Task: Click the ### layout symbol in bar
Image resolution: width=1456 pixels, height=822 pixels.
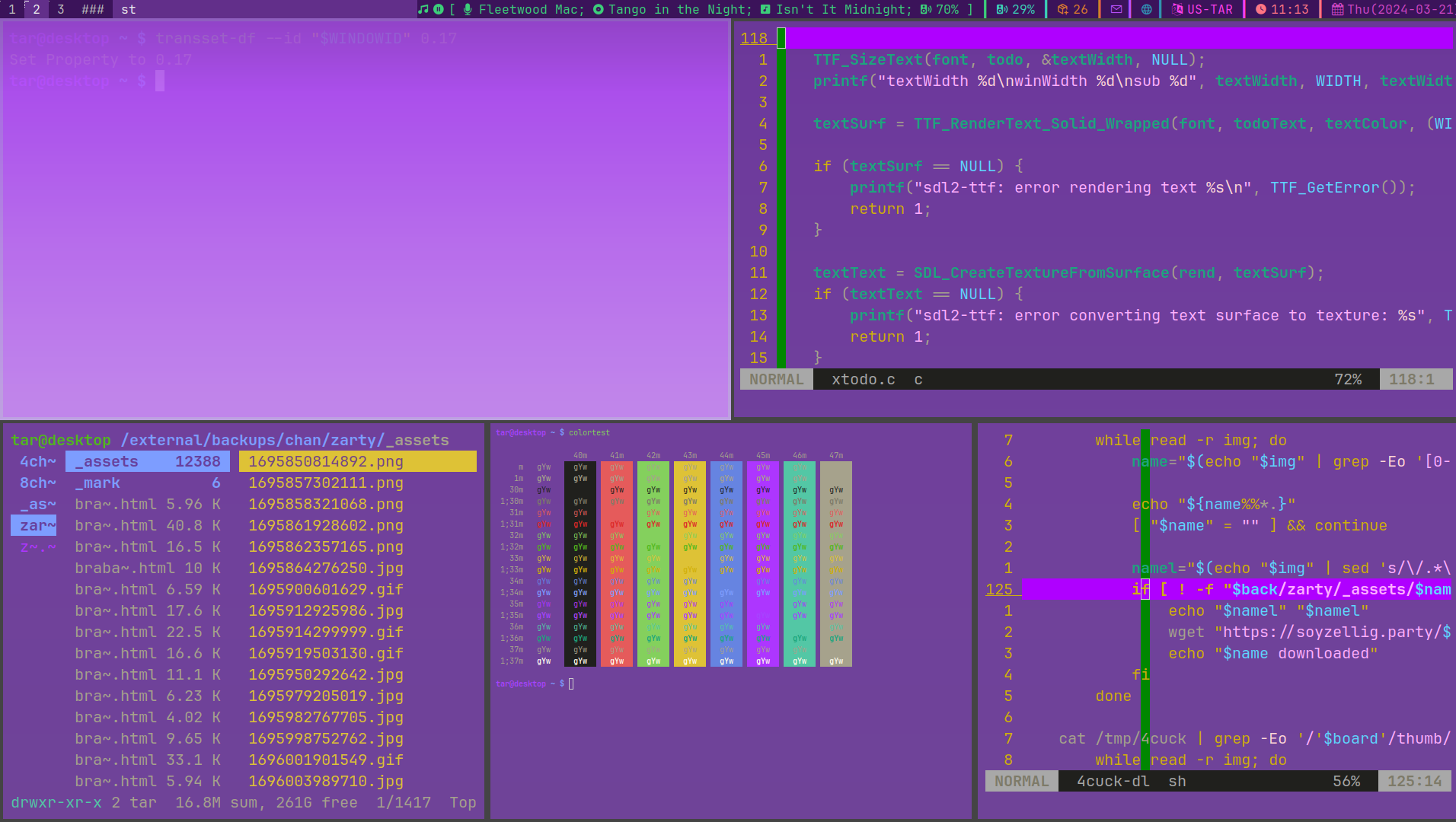Action: click(93, 9)
